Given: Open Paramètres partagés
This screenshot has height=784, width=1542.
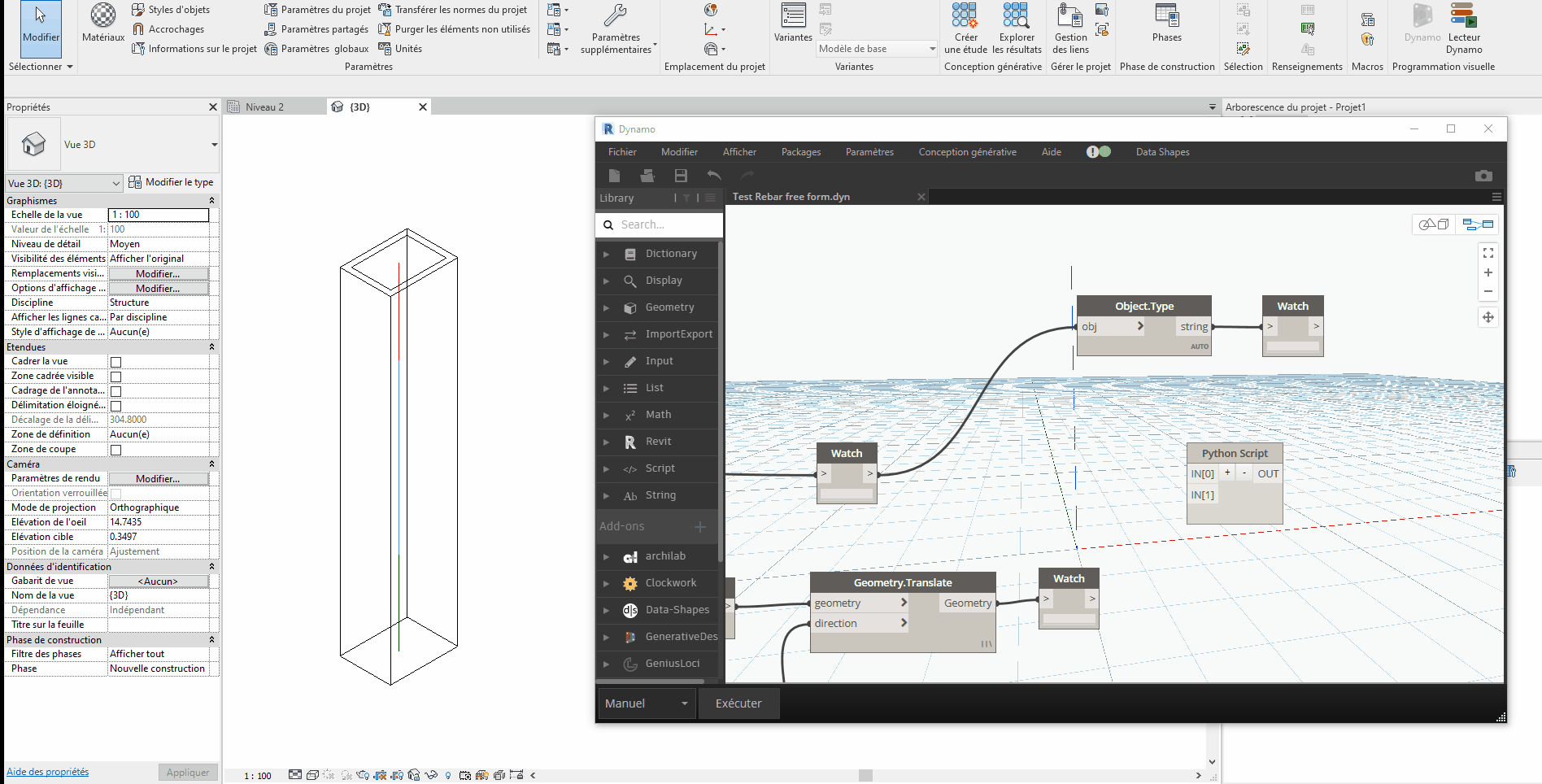Looking at the screenshot, I should [x=316, y=29].
